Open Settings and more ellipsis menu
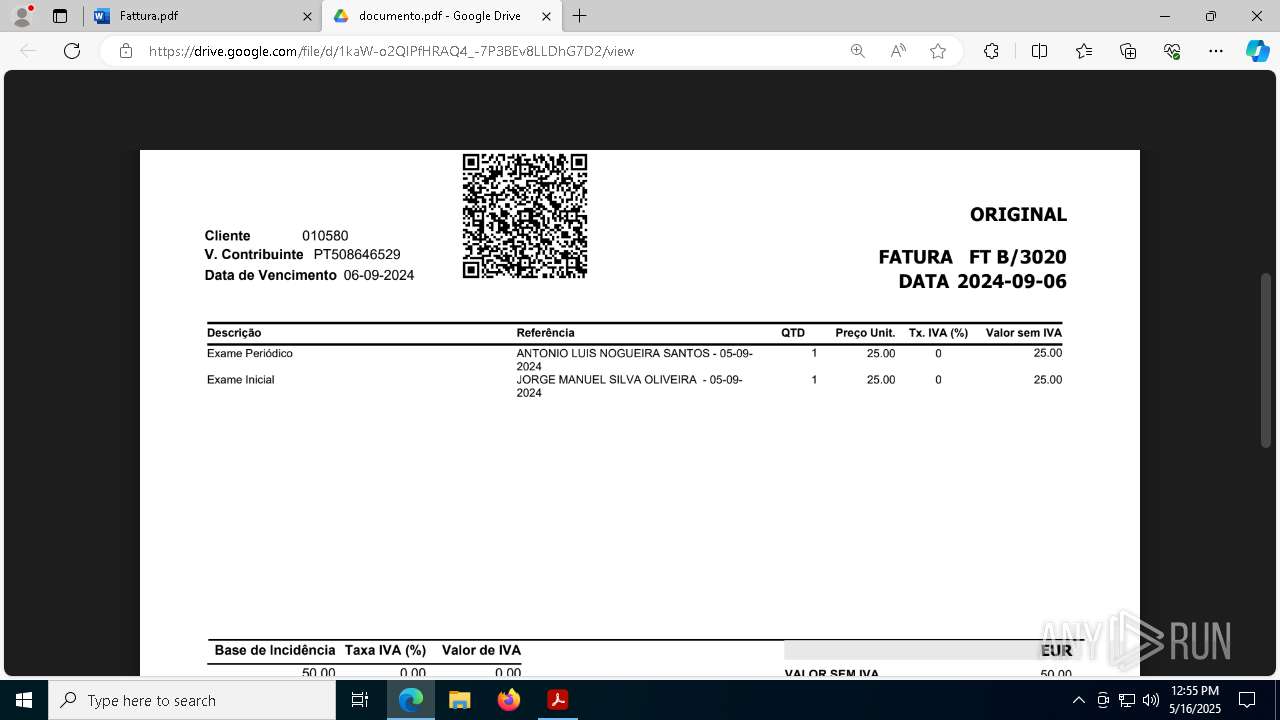Image resolution: width=1280 pixels, height=720 pixels. click(x=1216, y=51)
